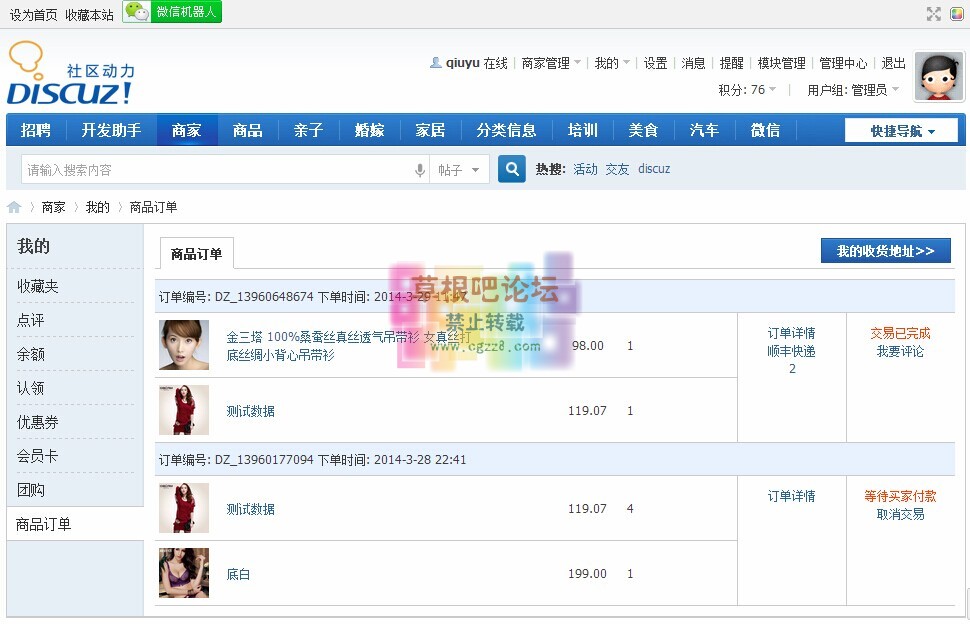Viewport: 970px width, 624px height.
Task: Click the fullscreen expand icon at top right
Action: pyautogui.click(x=934, y=13)
